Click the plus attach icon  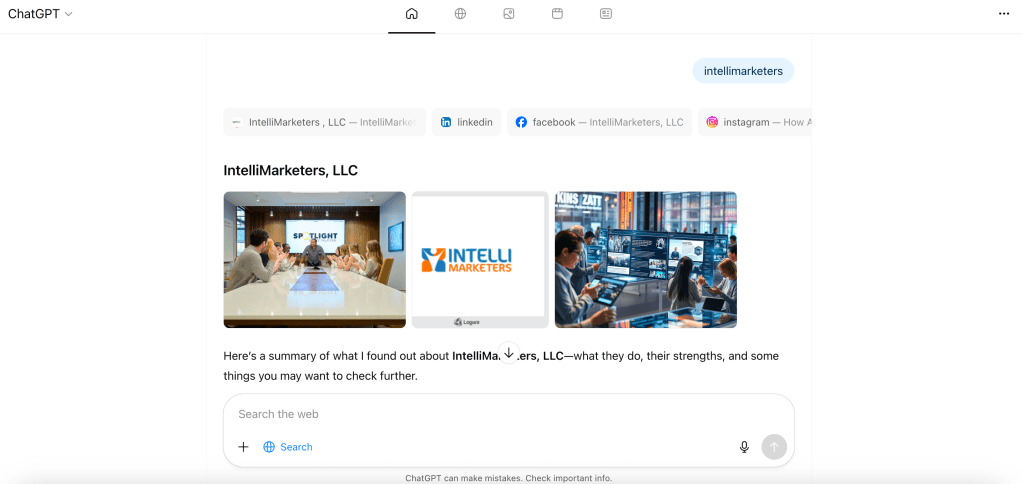(x=243, y=447)
